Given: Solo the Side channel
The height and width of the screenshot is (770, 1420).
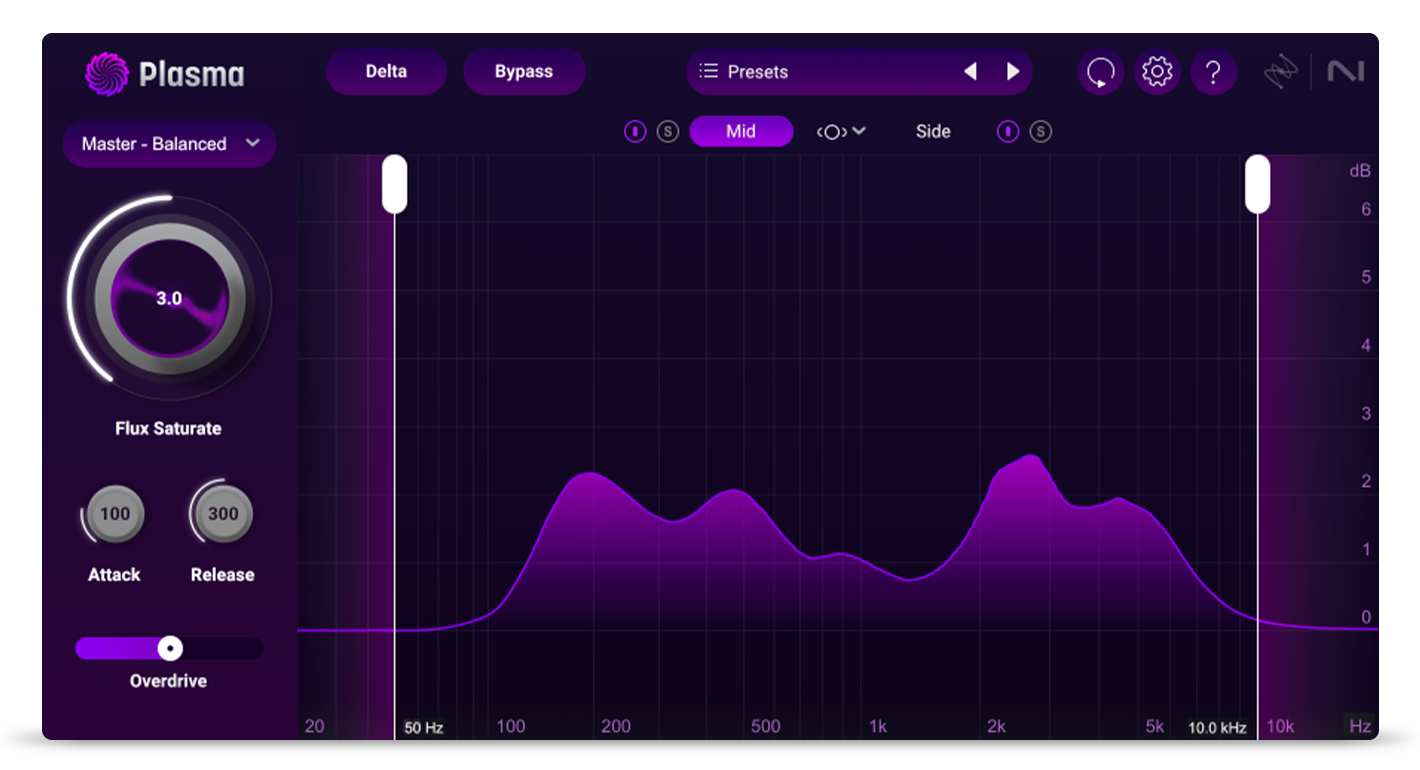Looking at the screenshot, I should pyautogui.click(x=1041, y=131).
